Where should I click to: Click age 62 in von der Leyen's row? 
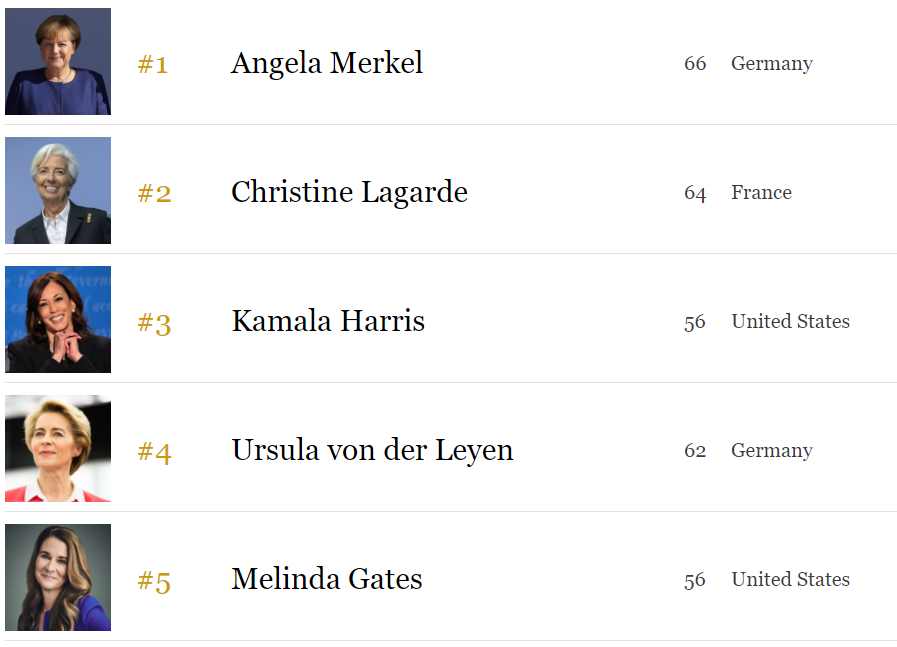pyautogui.click(x=695, y=450)
